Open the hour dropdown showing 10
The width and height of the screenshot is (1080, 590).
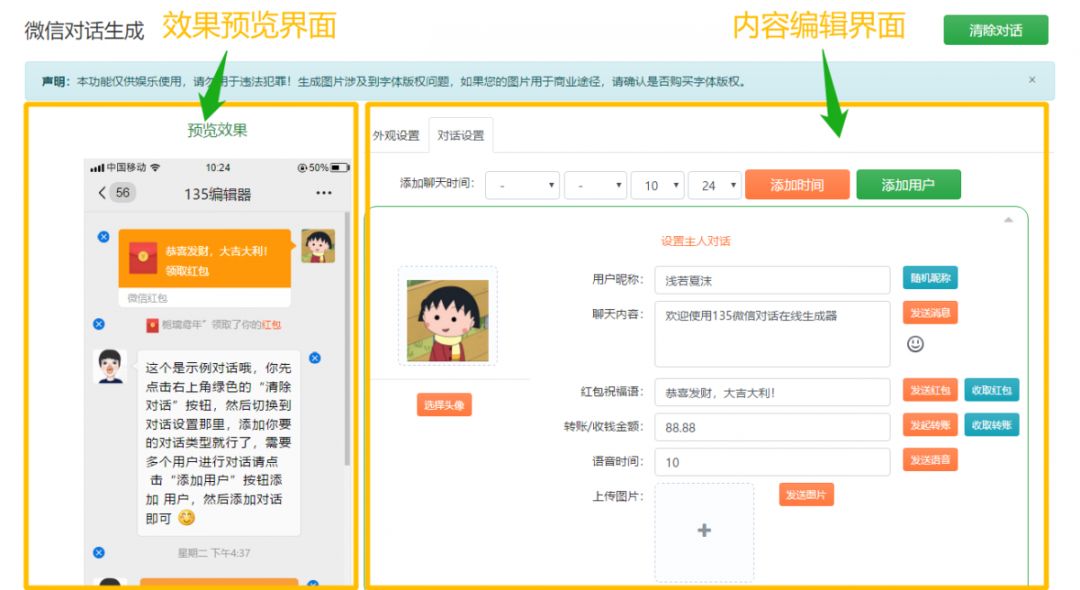coord(658,185)
